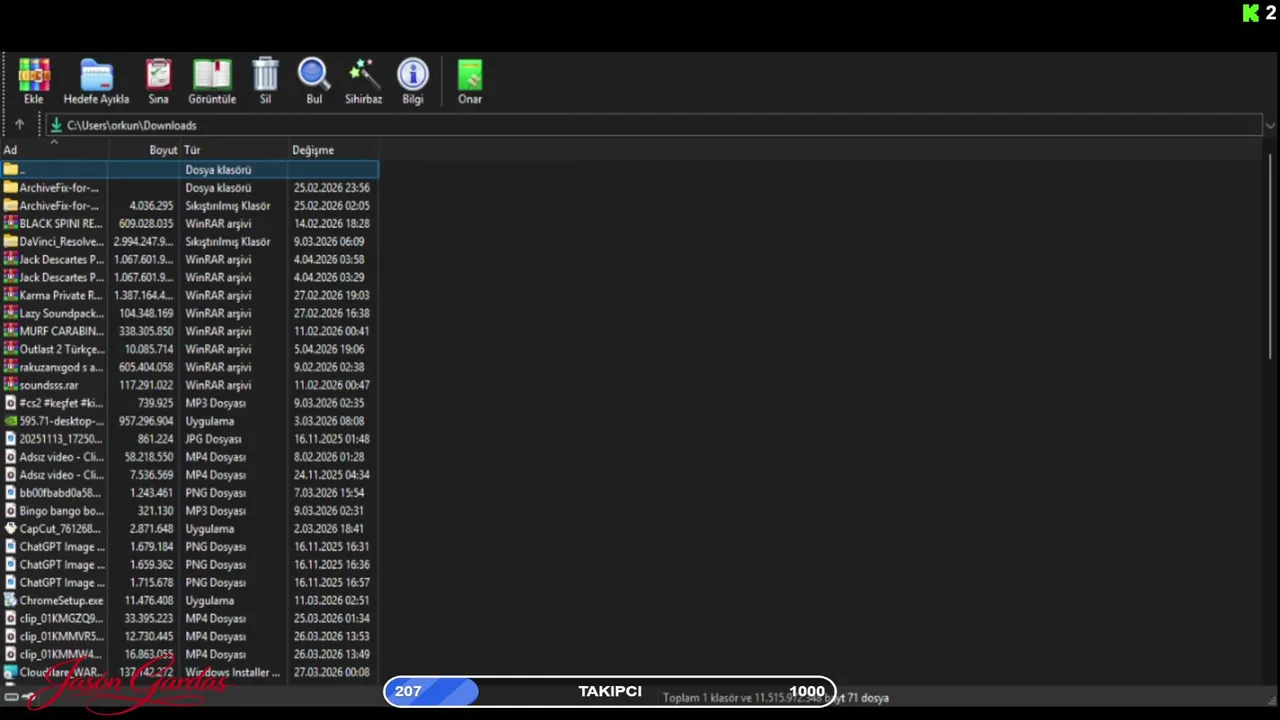The image size is (1280, 720).
Task: Click the CapCut_761268... application icon
Action: click(x=11, y=529)
